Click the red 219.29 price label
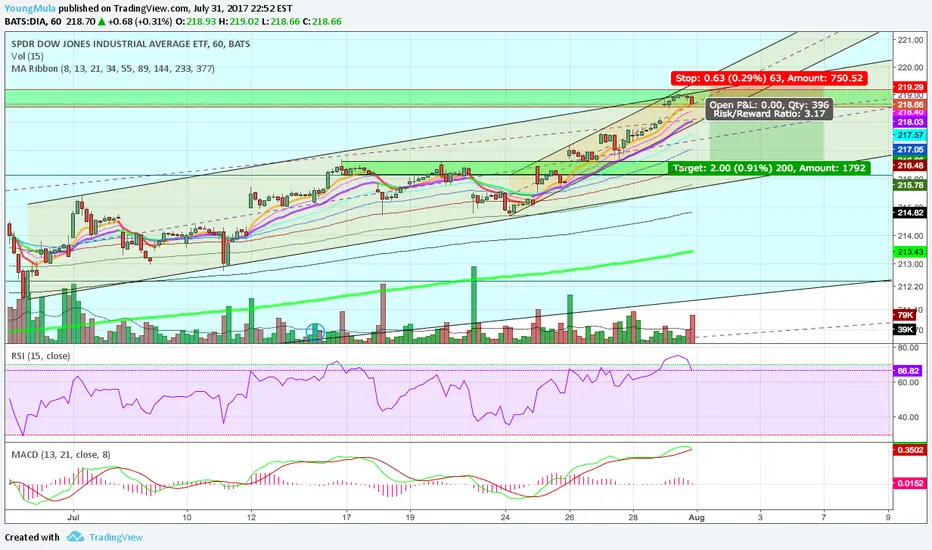This screenshot has width=932, height=550. [x=911, y=87]
